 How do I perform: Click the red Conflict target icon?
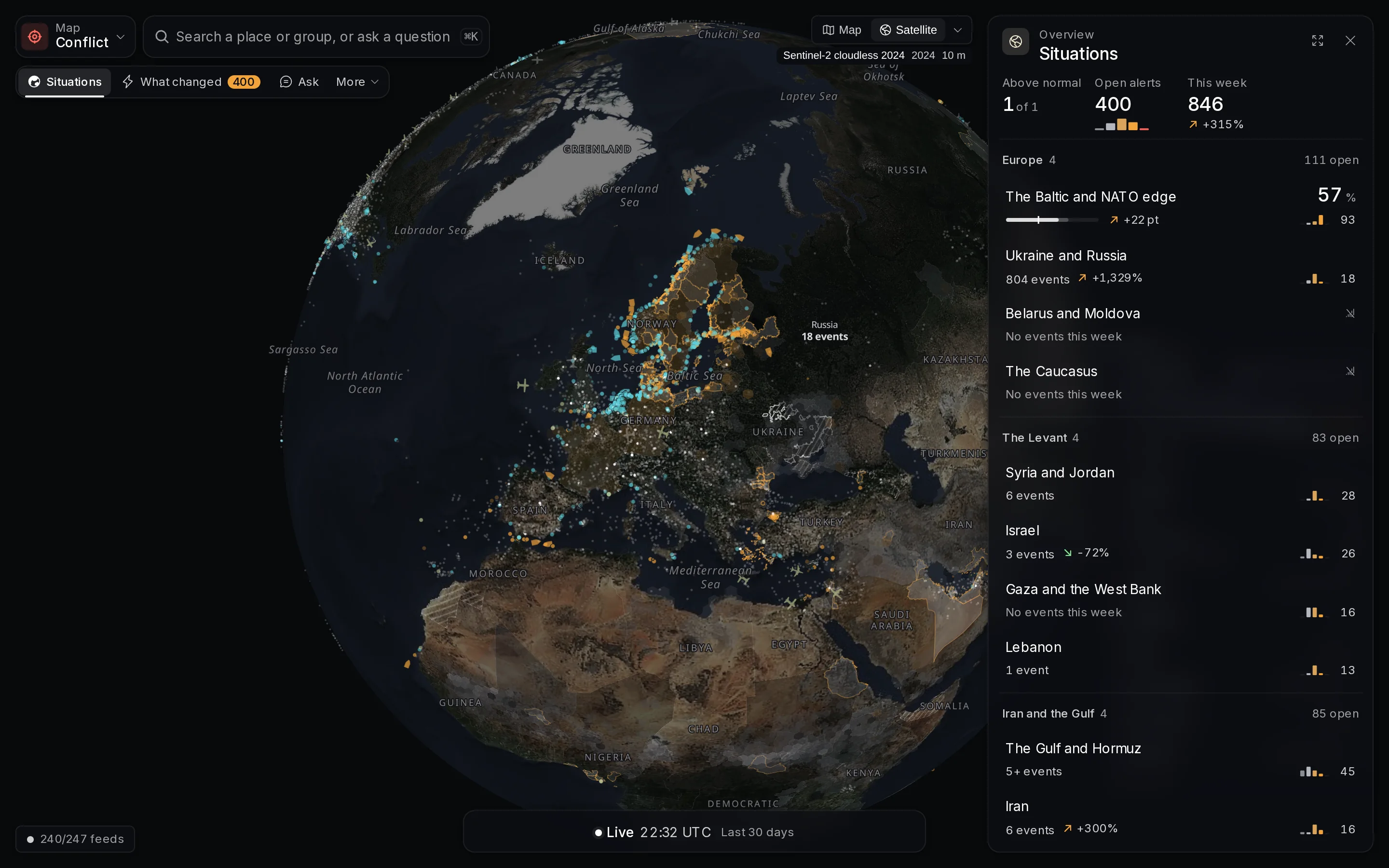(34, 37)
